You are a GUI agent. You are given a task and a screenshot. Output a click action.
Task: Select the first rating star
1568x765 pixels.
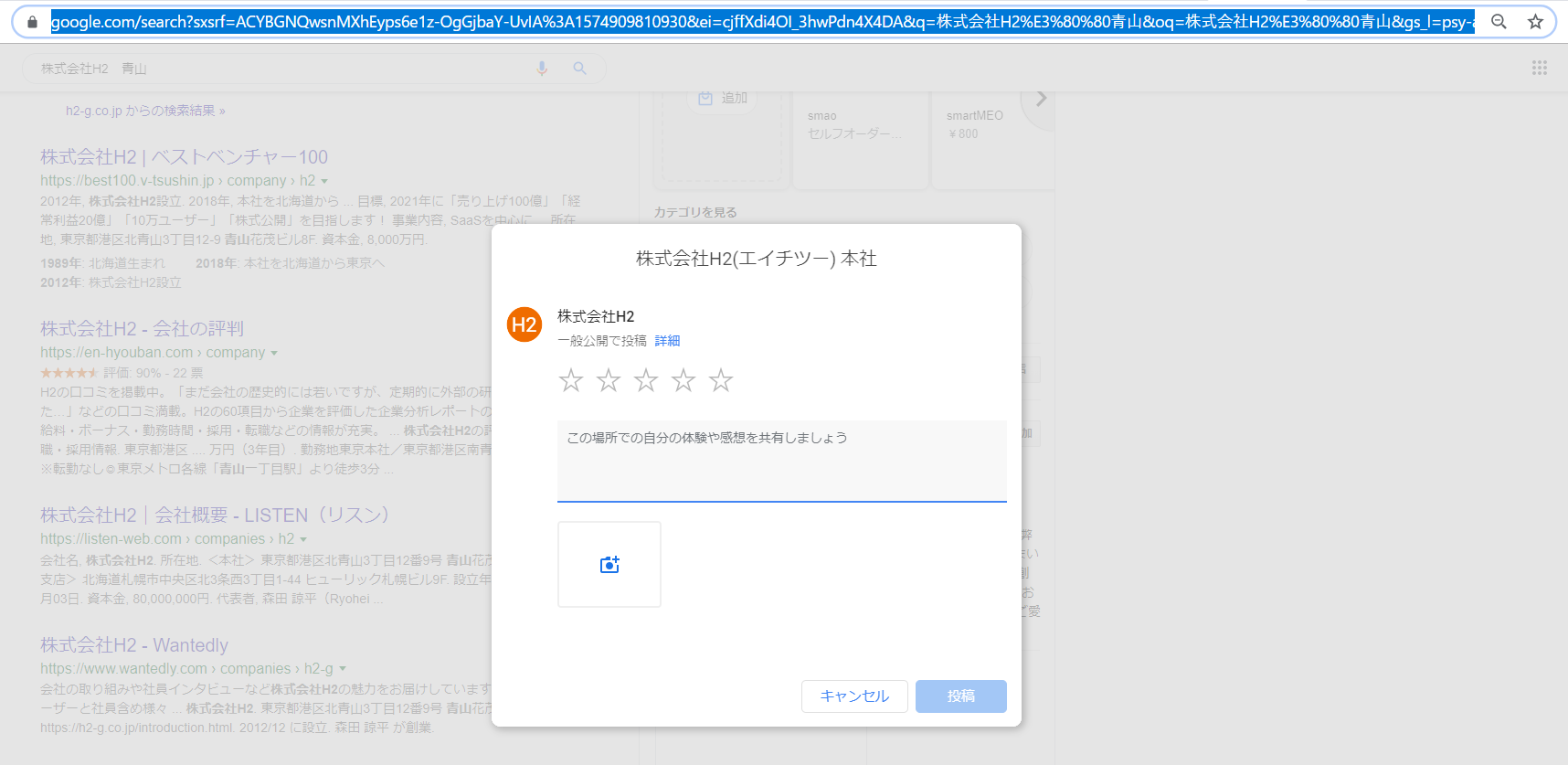(571, 380)
